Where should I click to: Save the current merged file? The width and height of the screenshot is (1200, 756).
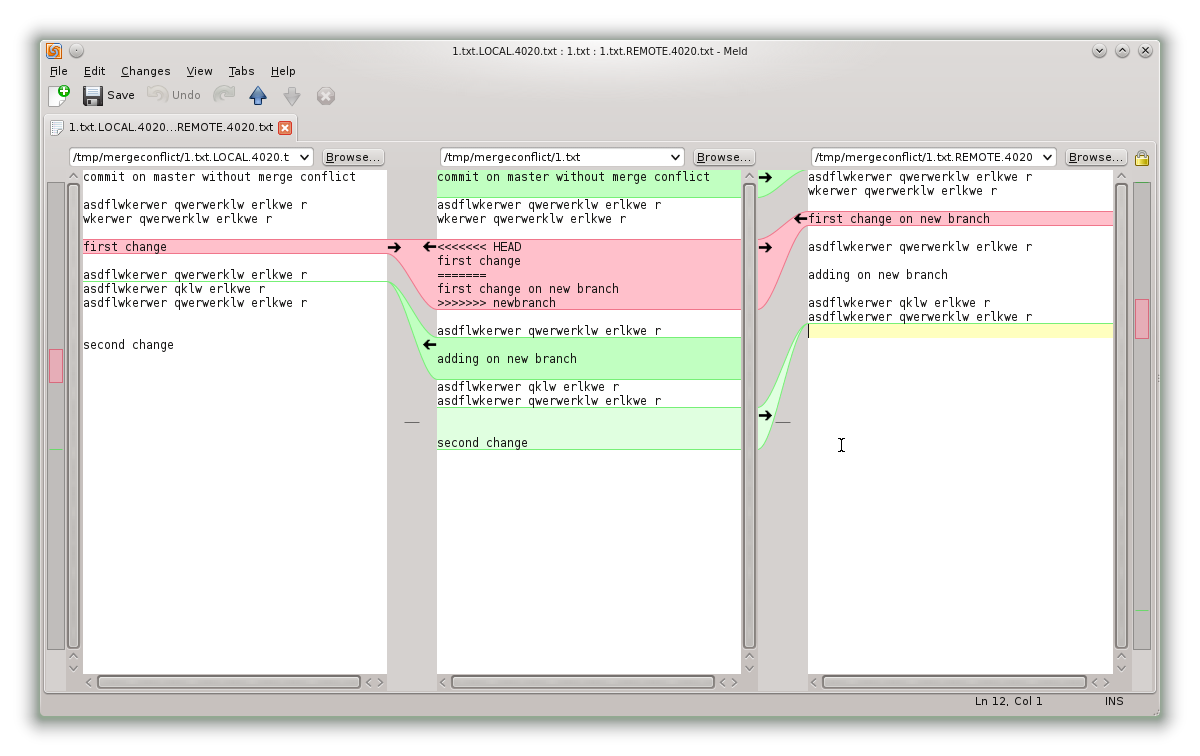point(109,95)
